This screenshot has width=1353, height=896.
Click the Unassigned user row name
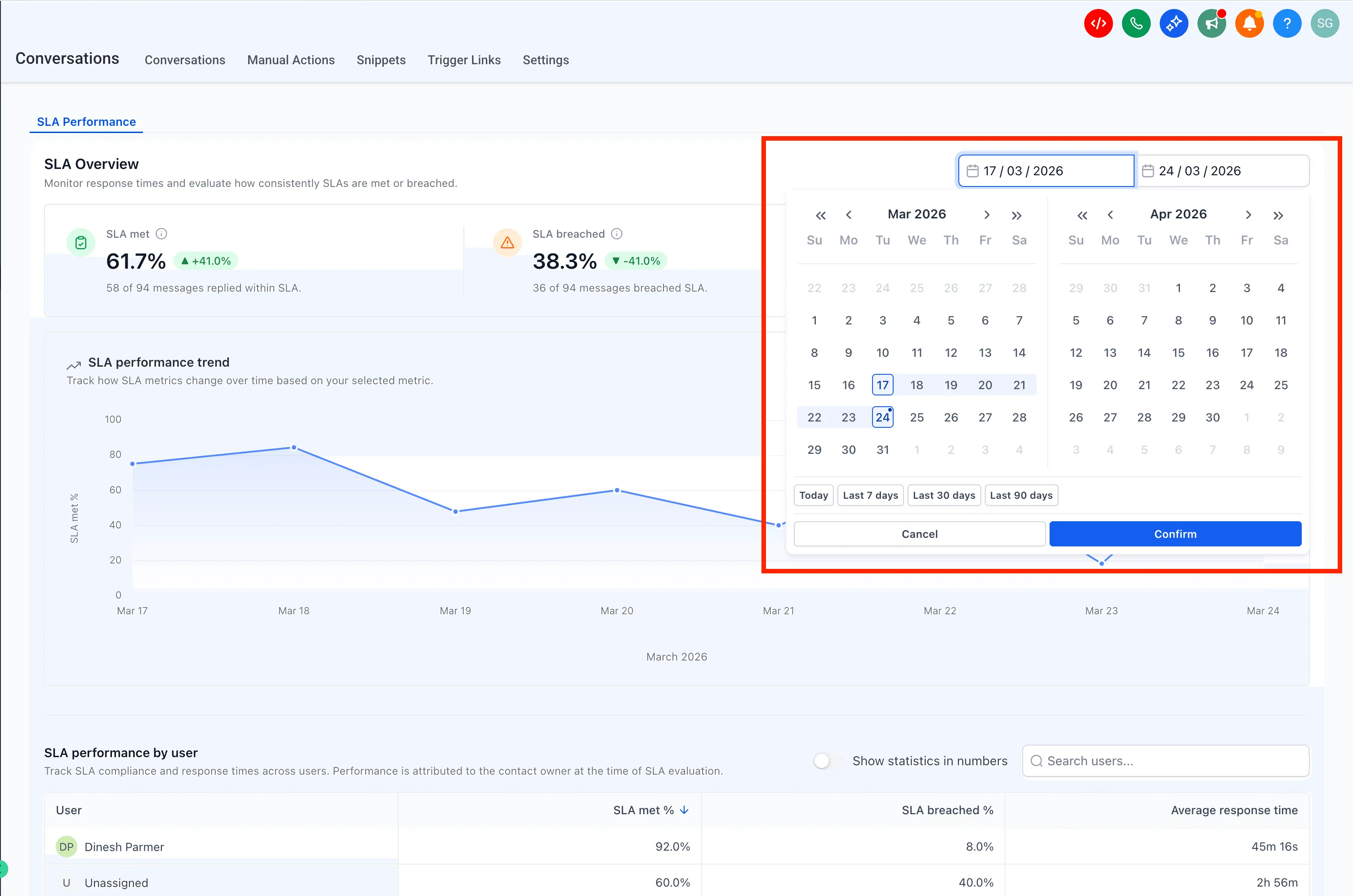(x=116, y=883)
